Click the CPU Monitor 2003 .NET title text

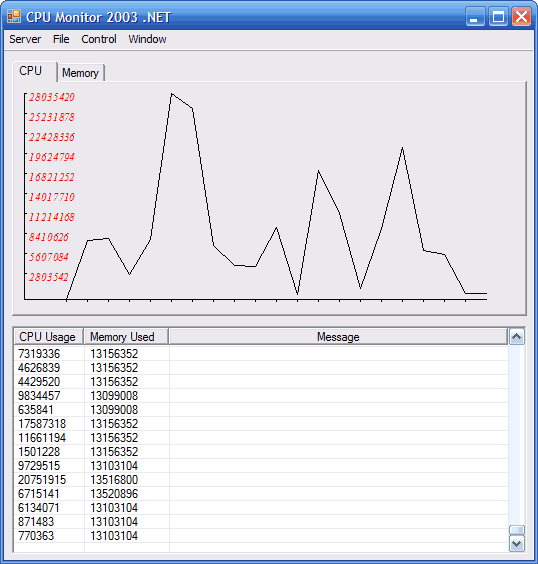[99, 17]
